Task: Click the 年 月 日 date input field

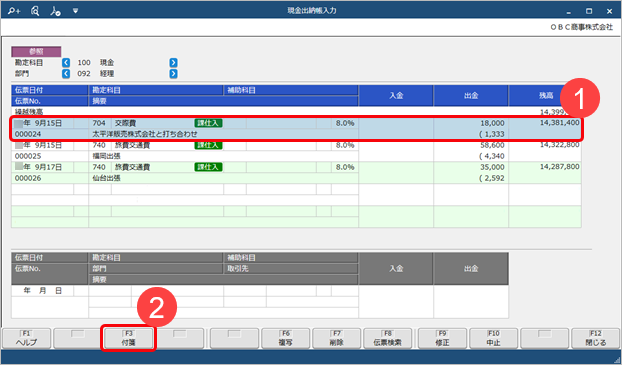Action: click(42, 291)
